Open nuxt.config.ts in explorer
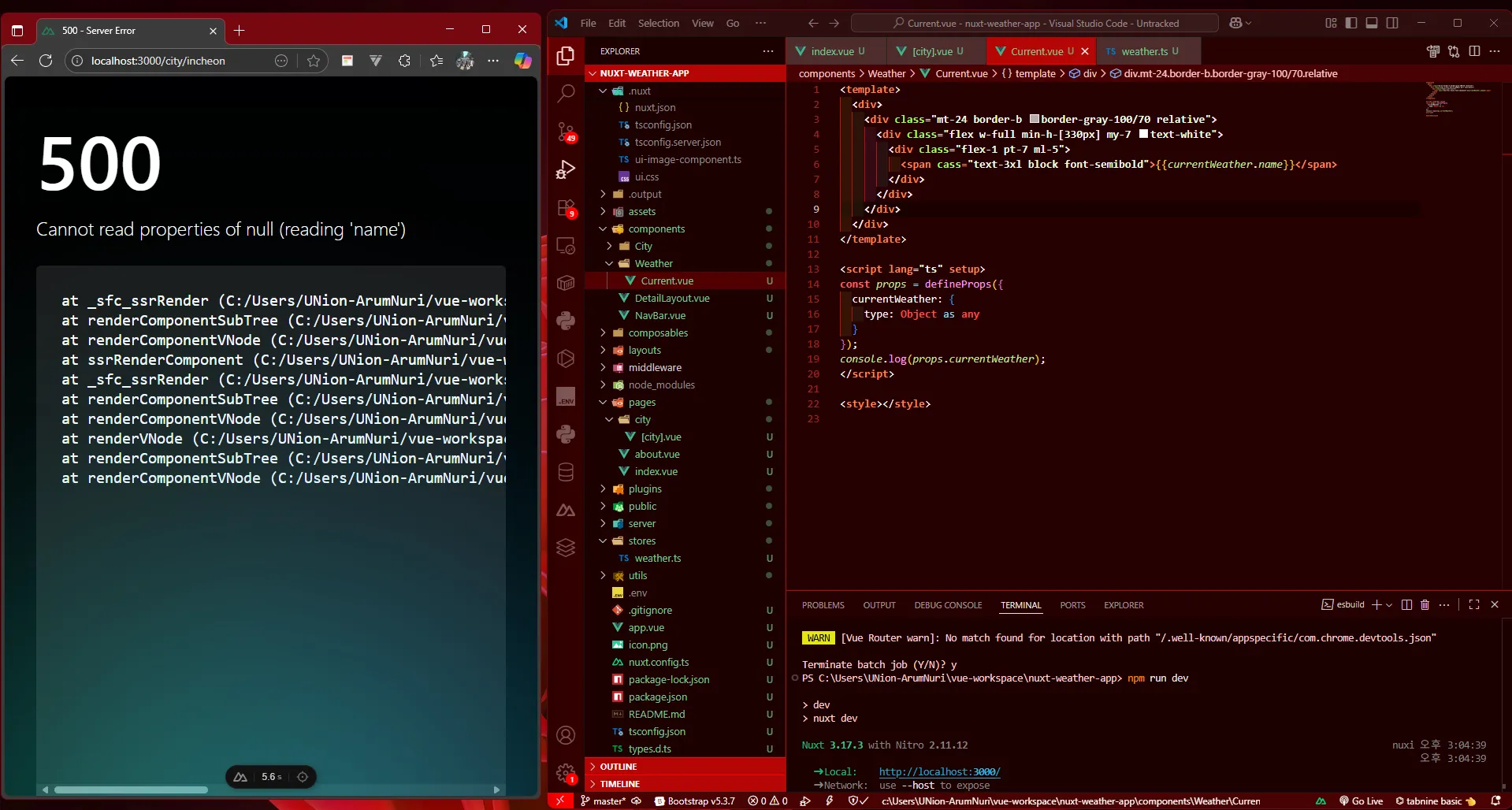 [x=685, y=663]
